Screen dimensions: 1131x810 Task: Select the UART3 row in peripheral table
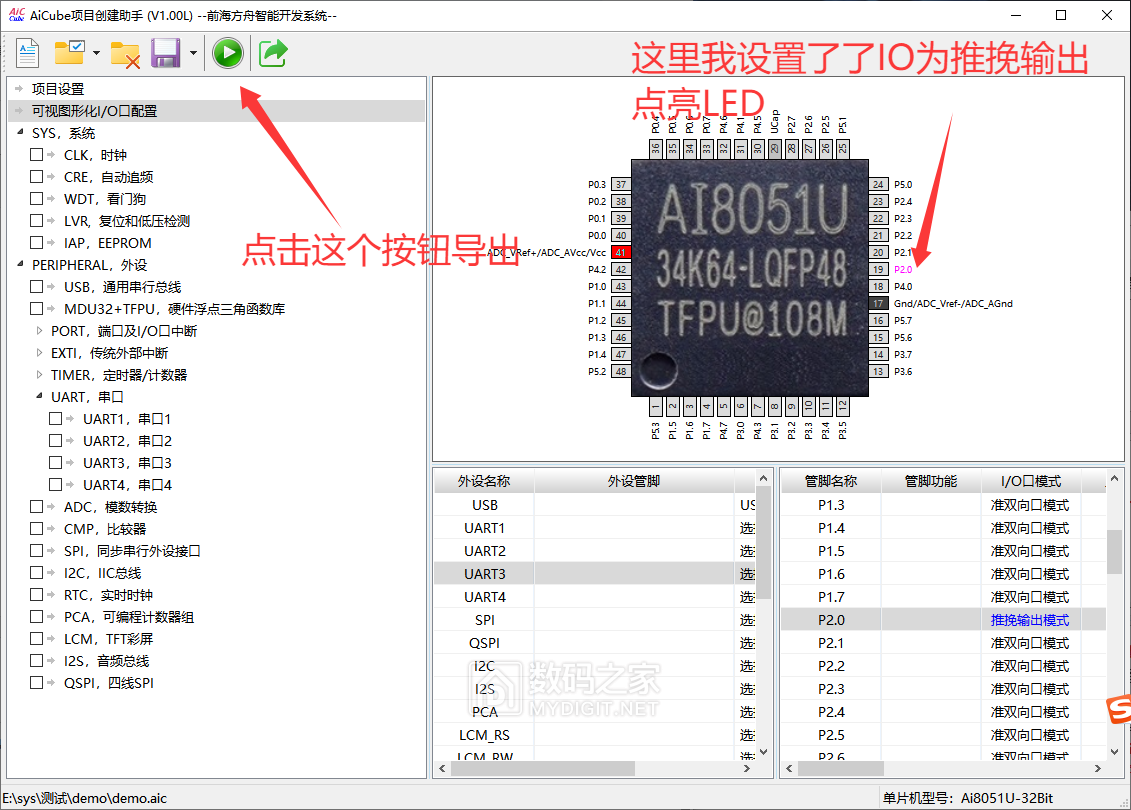[x=485, y=574]
